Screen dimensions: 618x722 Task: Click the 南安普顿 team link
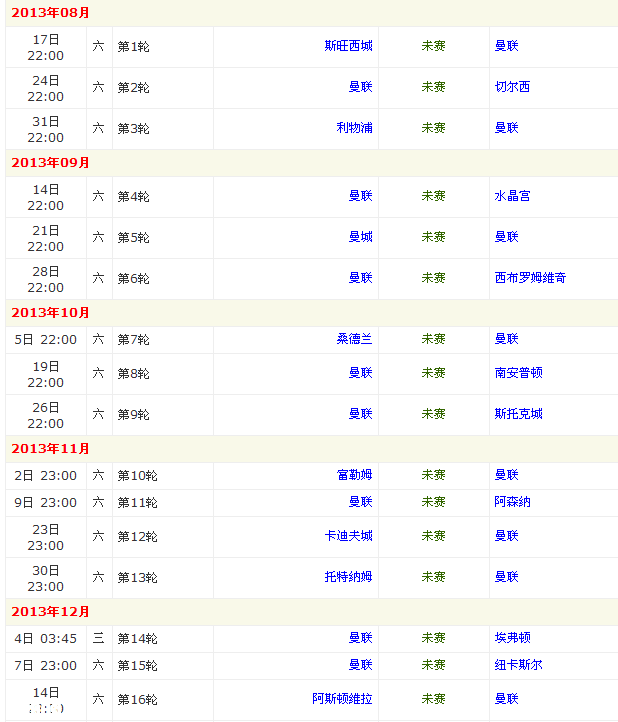pos(518,373)
